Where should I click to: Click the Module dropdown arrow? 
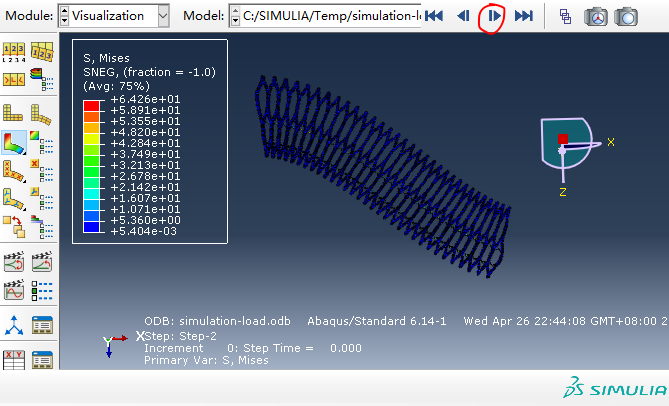[x=163, y=16]
